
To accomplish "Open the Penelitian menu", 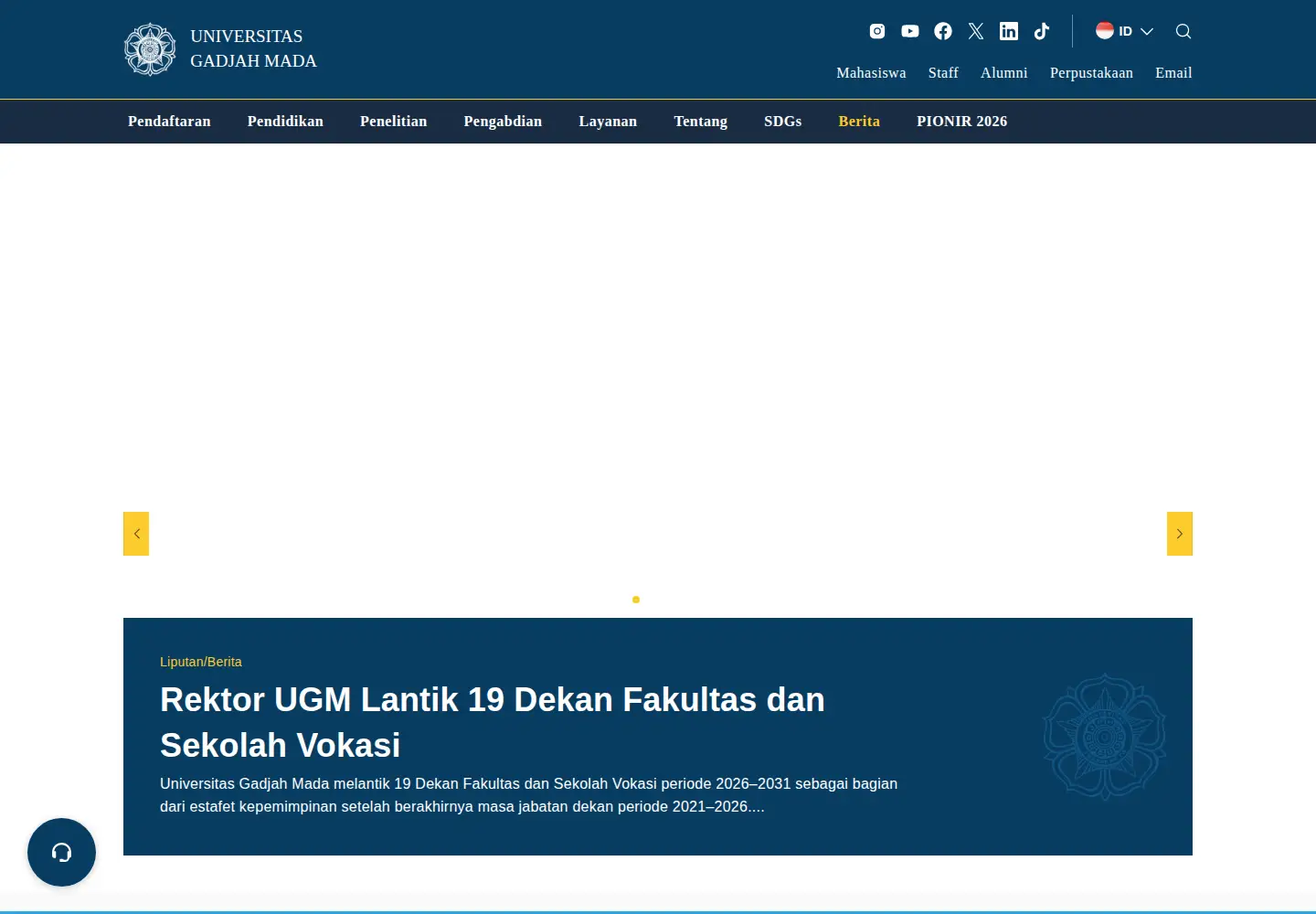I will tap(393, 122).
